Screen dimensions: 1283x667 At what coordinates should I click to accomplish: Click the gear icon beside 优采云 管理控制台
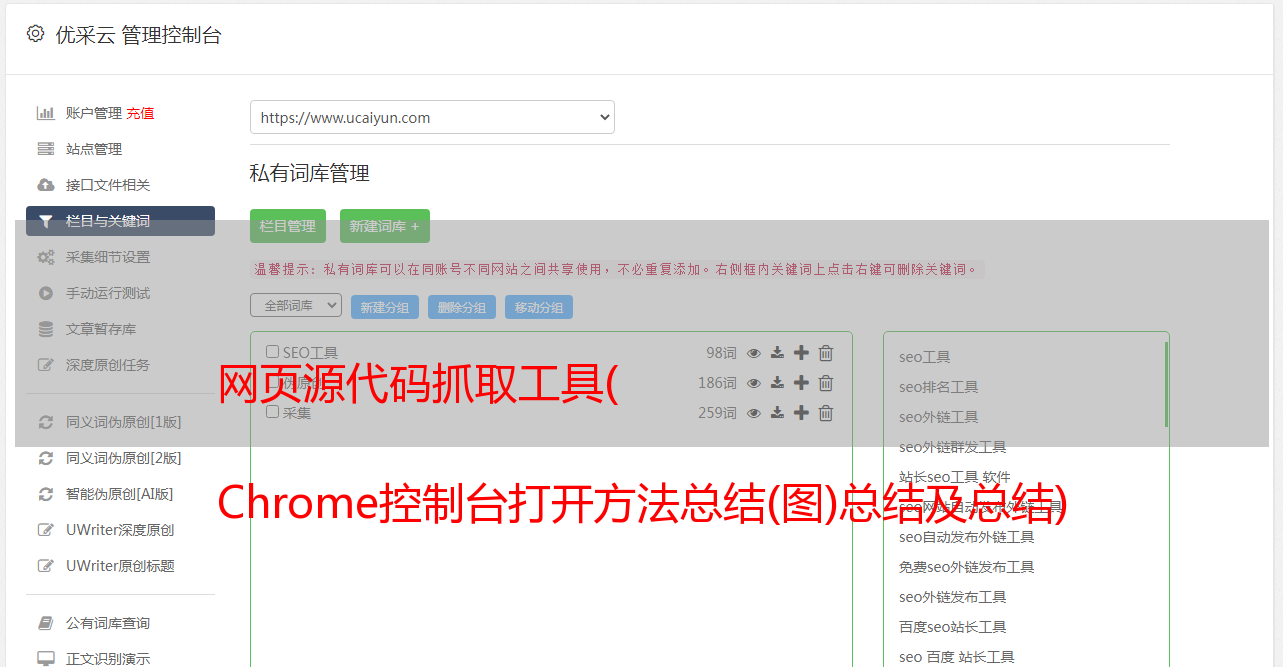coord(36,34)
